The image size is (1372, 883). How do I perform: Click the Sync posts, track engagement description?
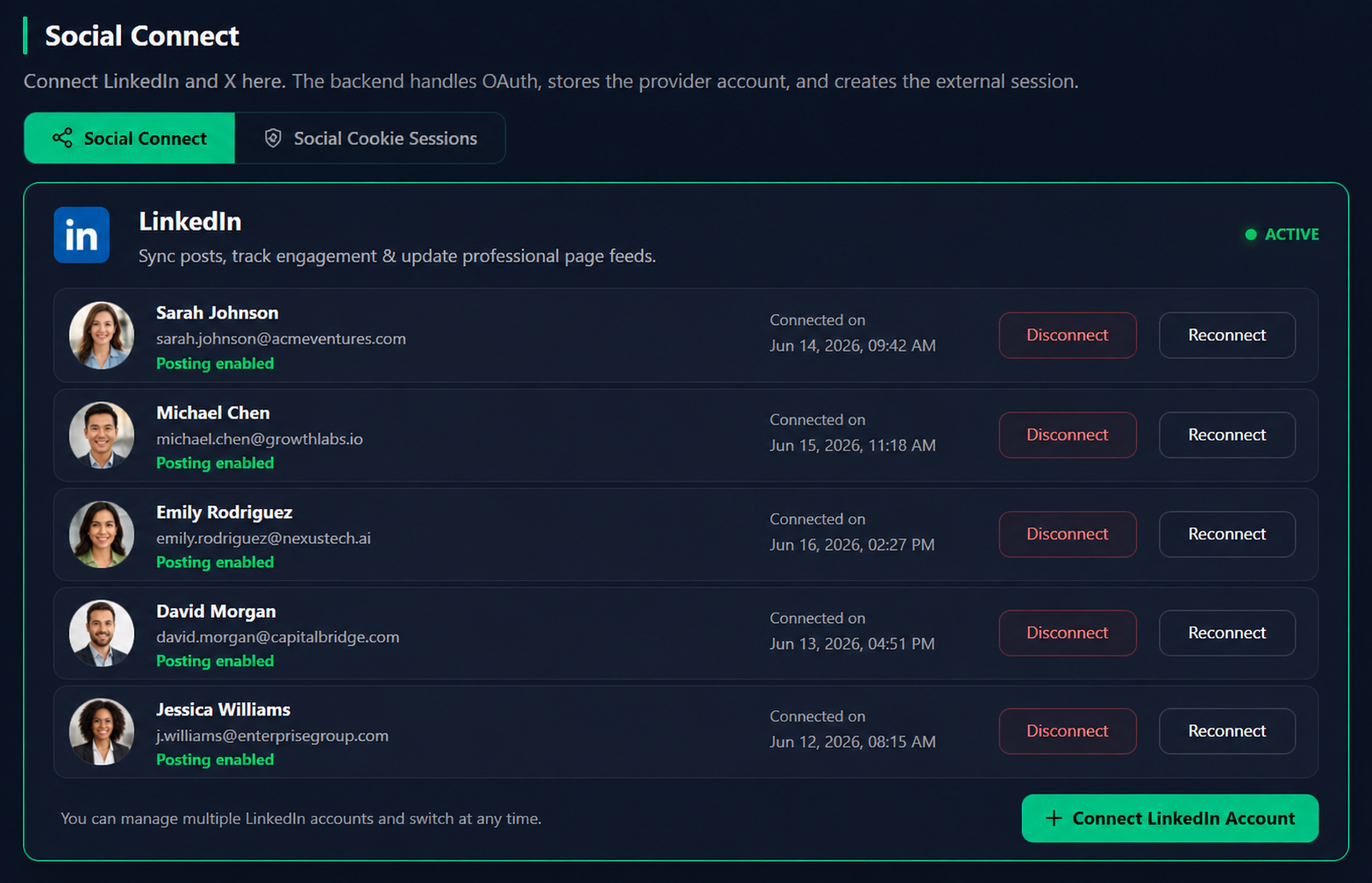click(397, 256)
